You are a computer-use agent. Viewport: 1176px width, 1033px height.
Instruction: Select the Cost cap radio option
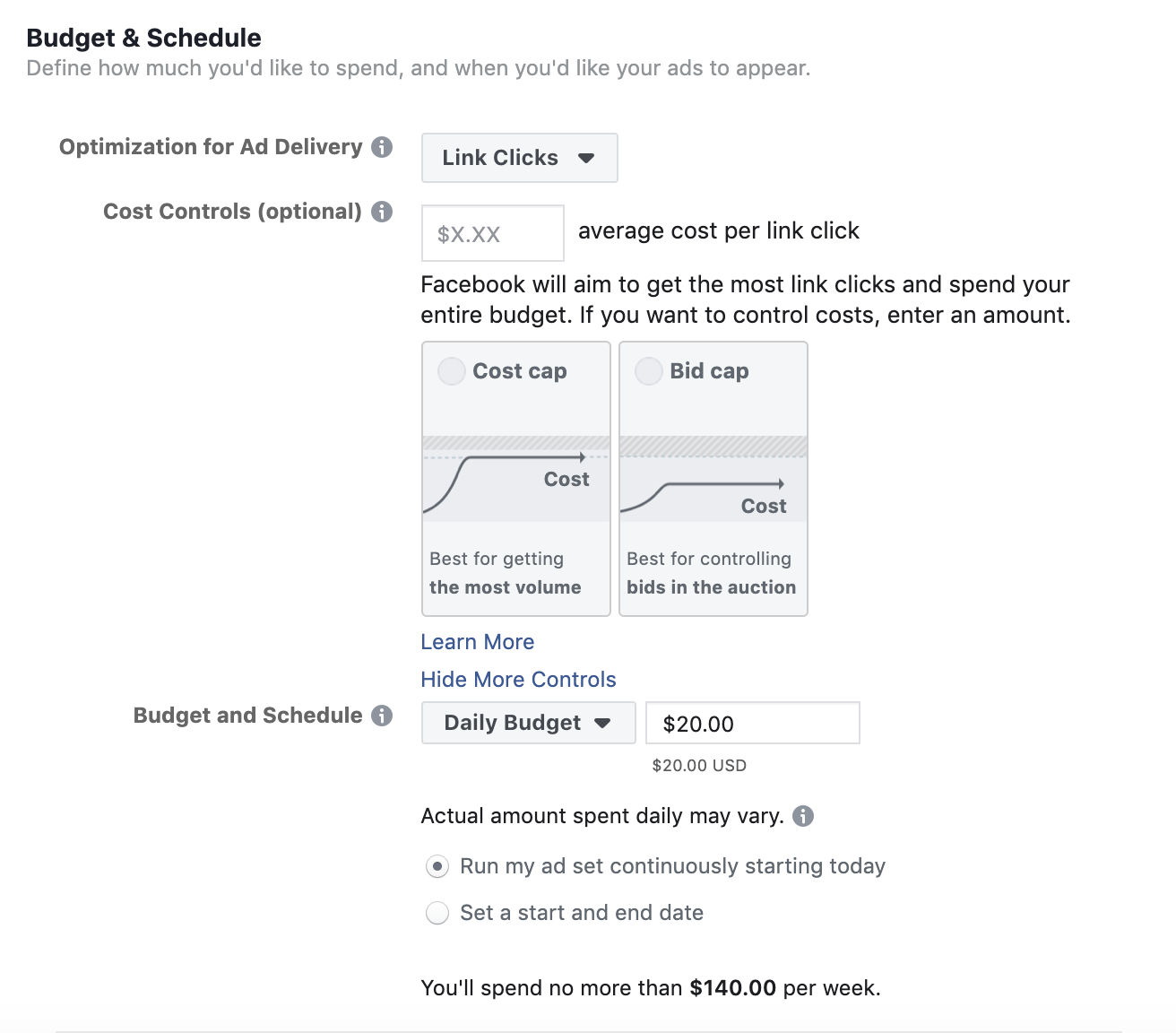[x=451, y=371]
